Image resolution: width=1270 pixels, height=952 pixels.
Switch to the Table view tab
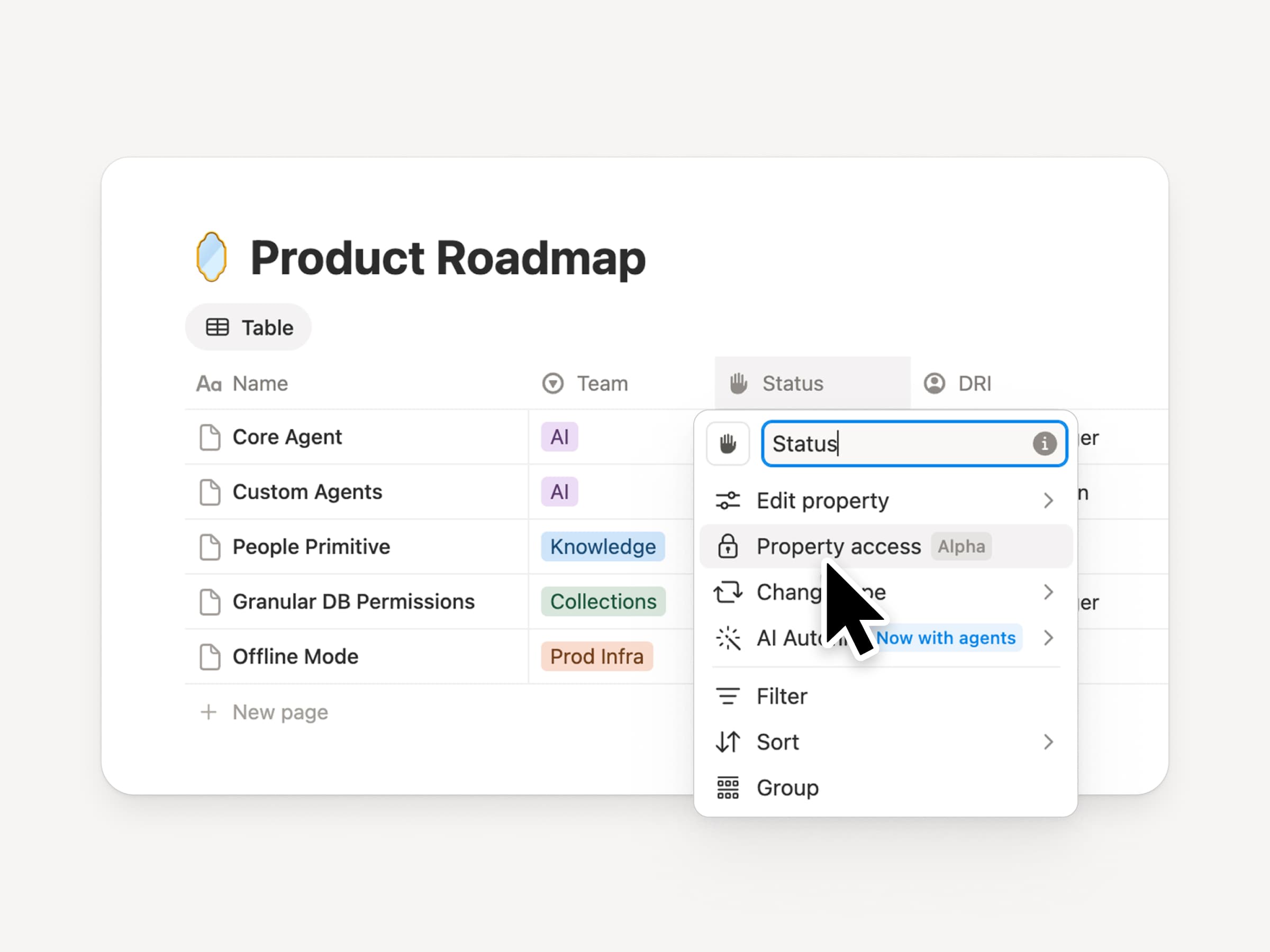(x=248, y=327)
